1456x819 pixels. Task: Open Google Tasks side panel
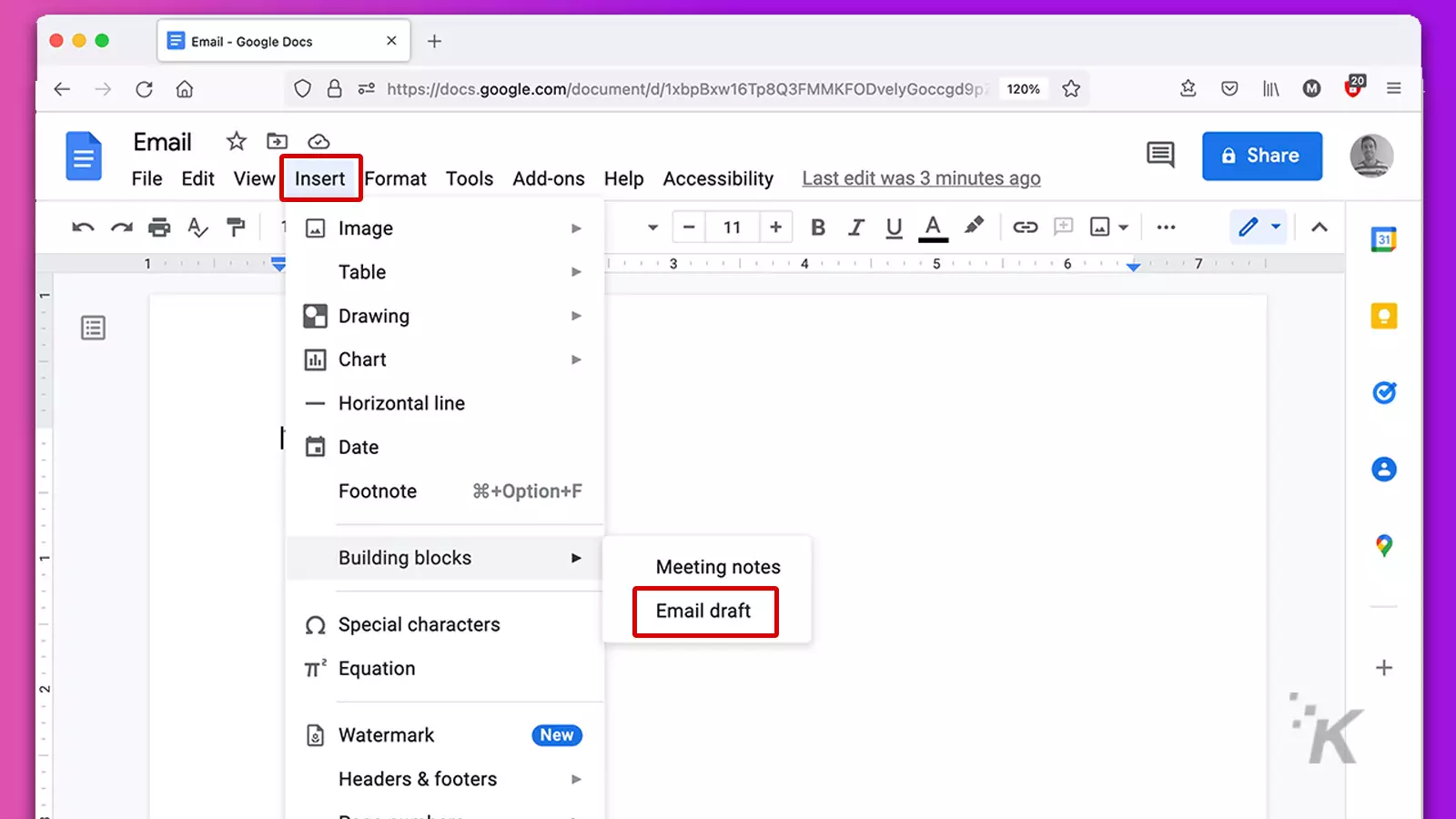(x=1384, y=392)
